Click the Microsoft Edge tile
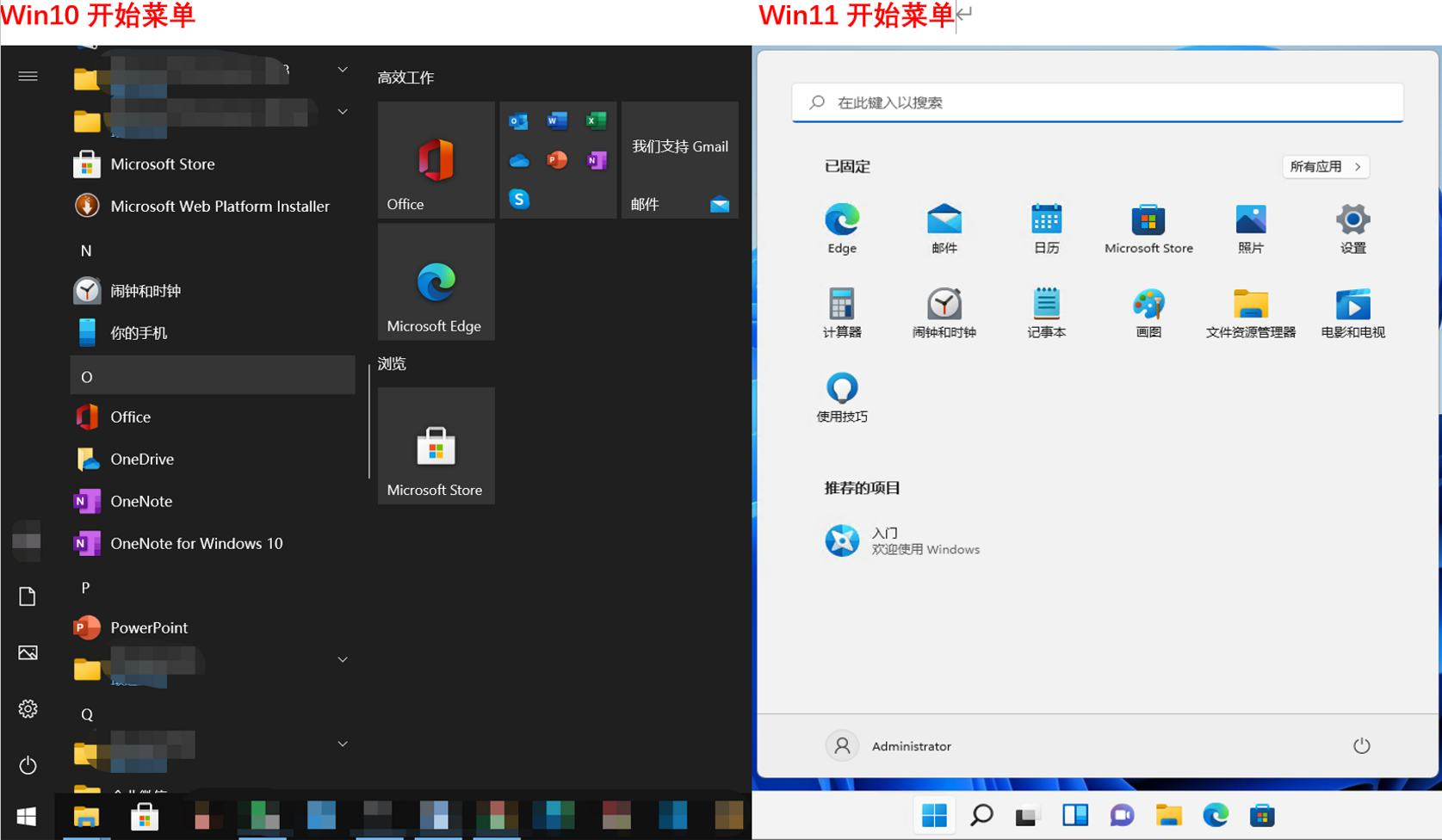The width and height of the screenshot is (1442, 840). click(436, 282)
